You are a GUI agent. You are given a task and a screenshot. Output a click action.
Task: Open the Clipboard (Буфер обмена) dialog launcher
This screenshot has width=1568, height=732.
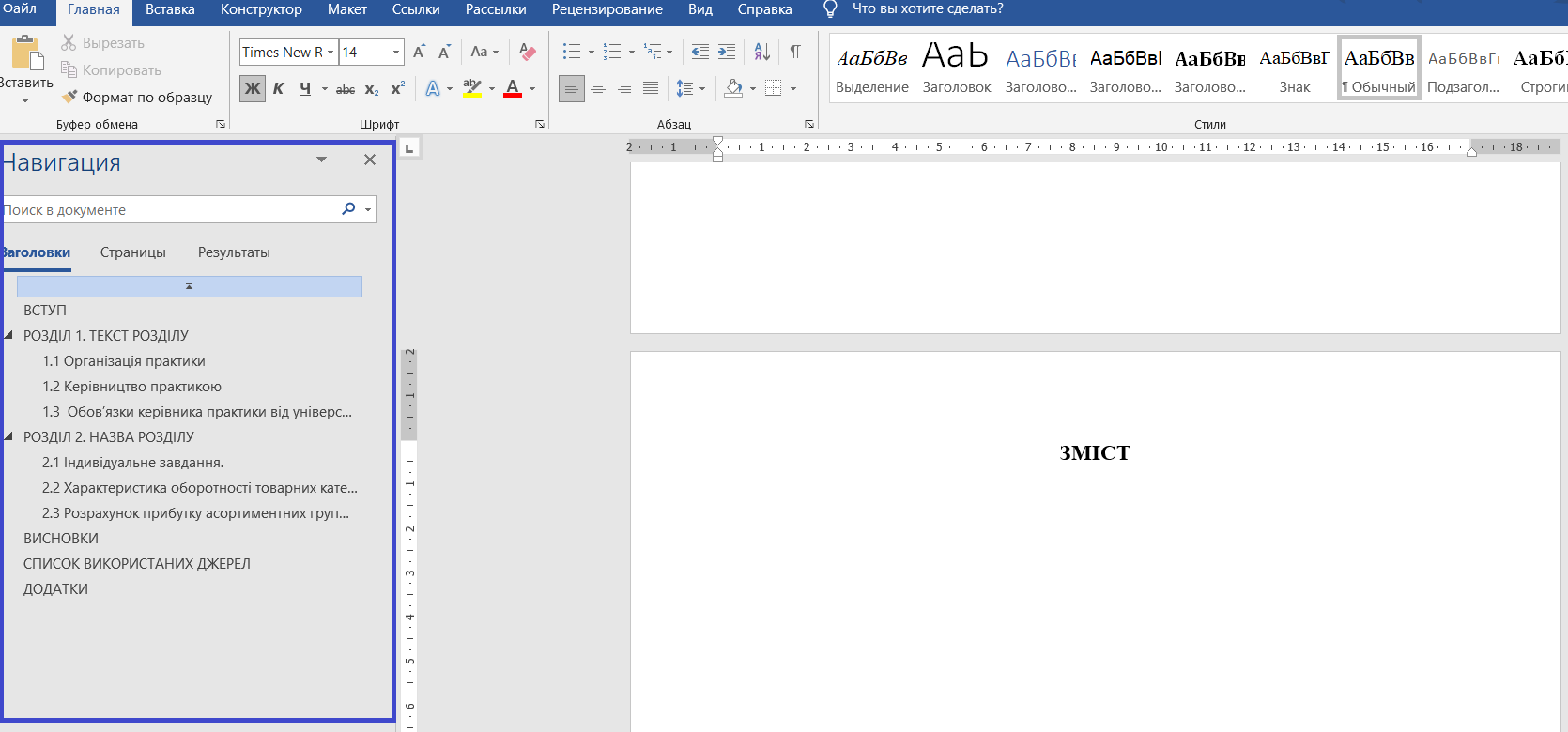click(x=221, y=124)
